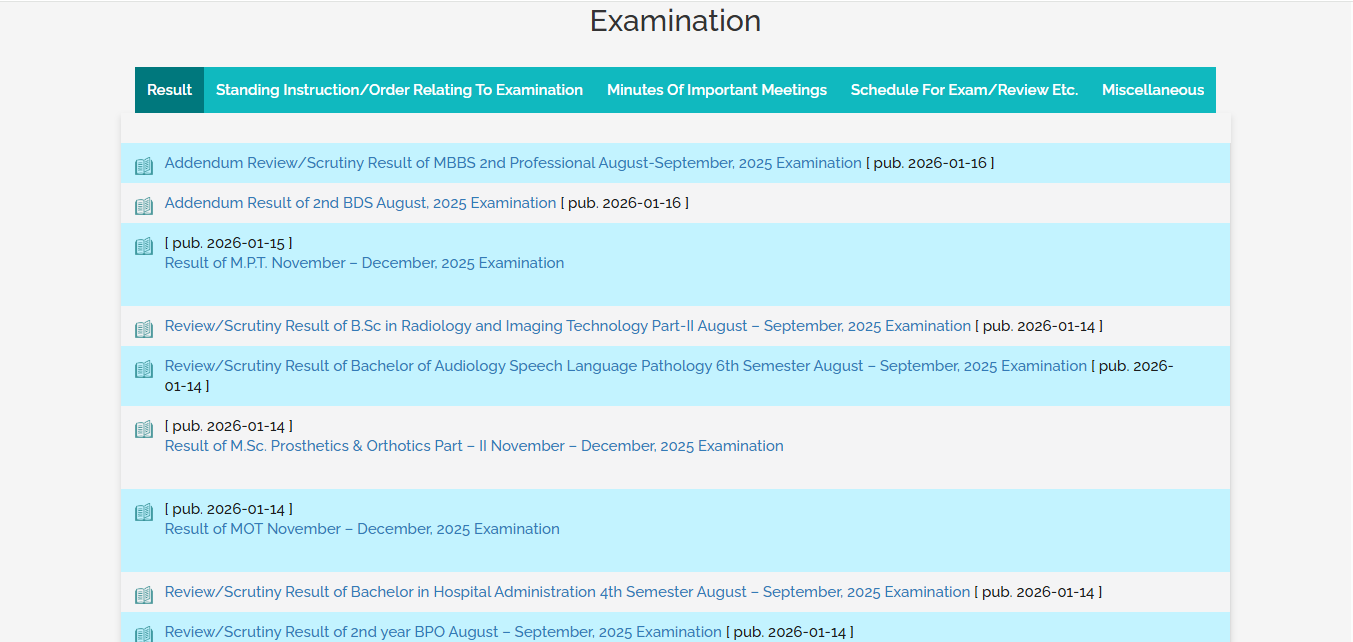Image resolution: width=1353 pixels, height=642 pixels.
Task: Open the Schedule For Exam/Review Etc. tab
Action: pos(964,89)
